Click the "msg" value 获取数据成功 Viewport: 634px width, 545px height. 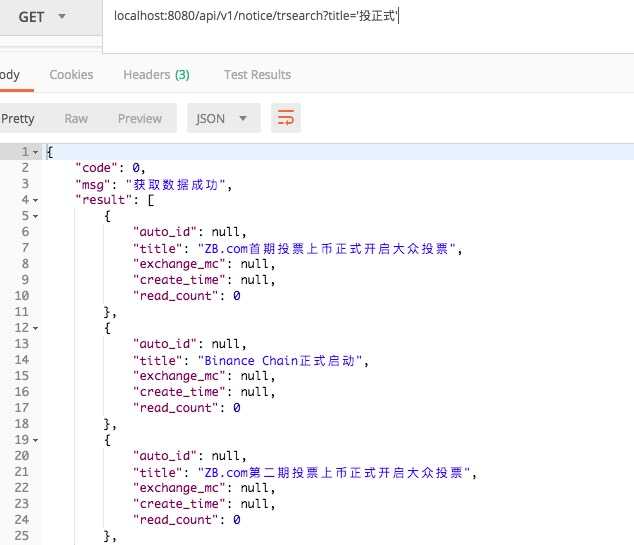pos(175,185)
